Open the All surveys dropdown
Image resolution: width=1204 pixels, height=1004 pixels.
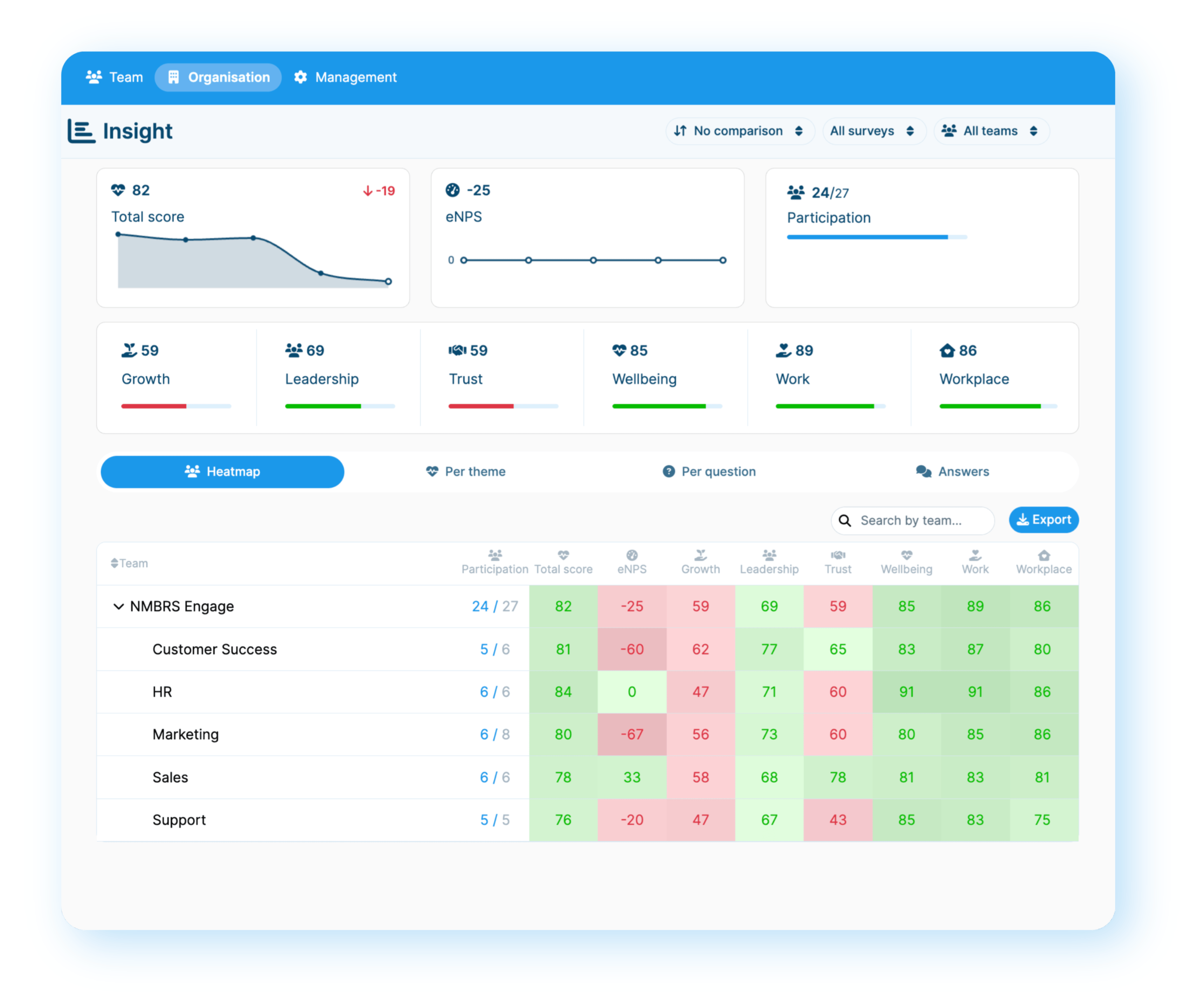(x=874, y=131)
